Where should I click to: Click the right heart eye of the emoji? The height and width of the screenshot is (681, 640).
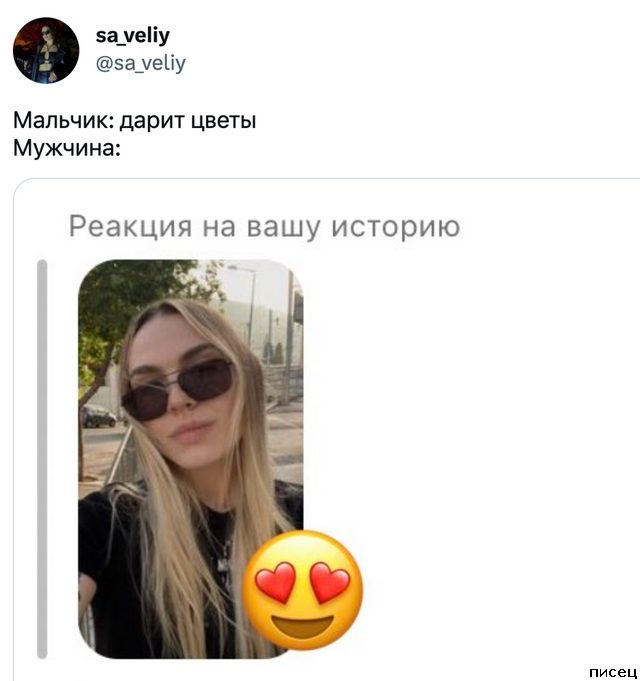point(330,582)
